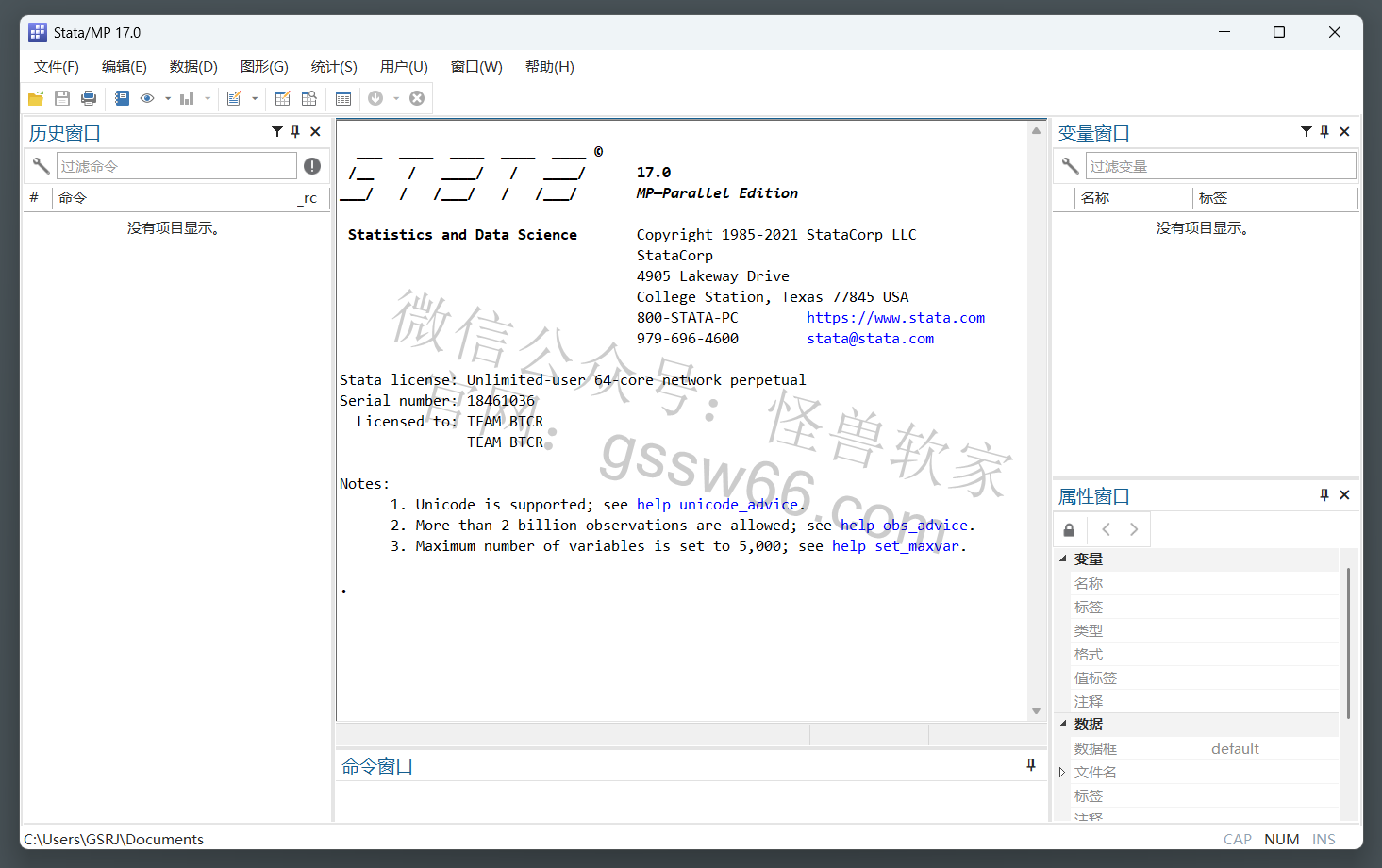Open the 帮助(H) menu

click(x=550, y=67)
